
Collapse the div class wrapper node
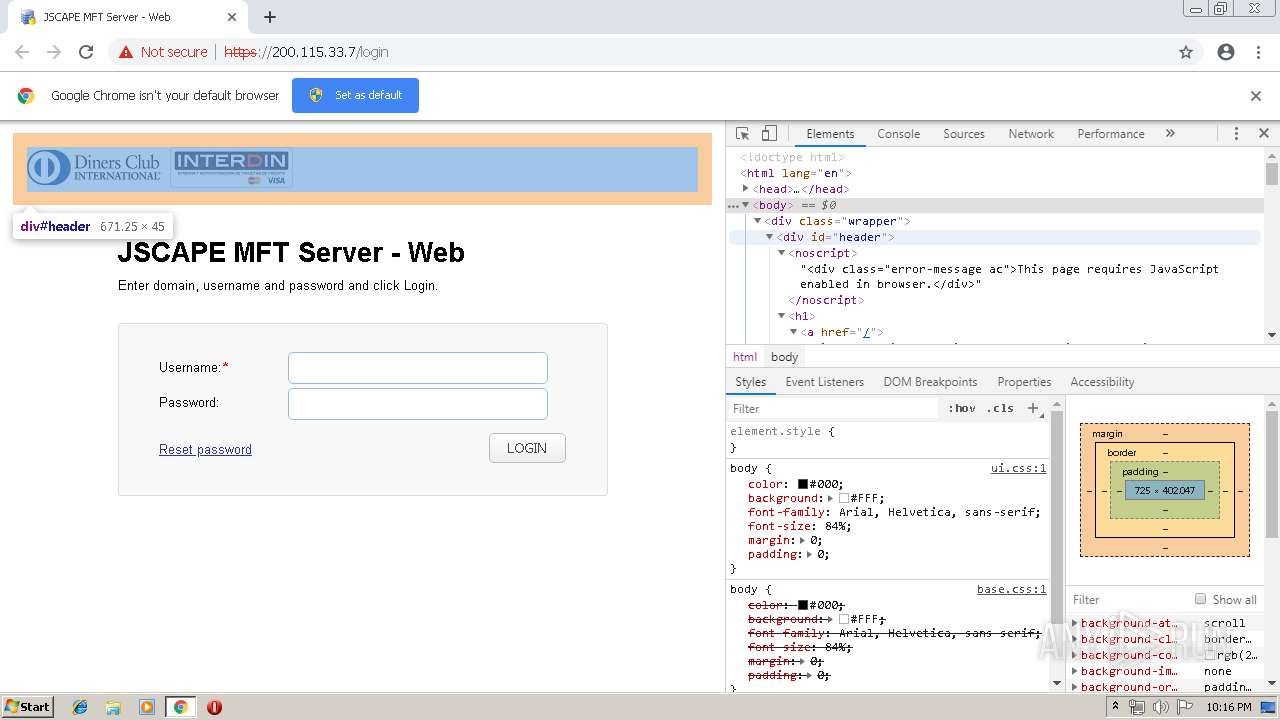click(x=757, y=221)
